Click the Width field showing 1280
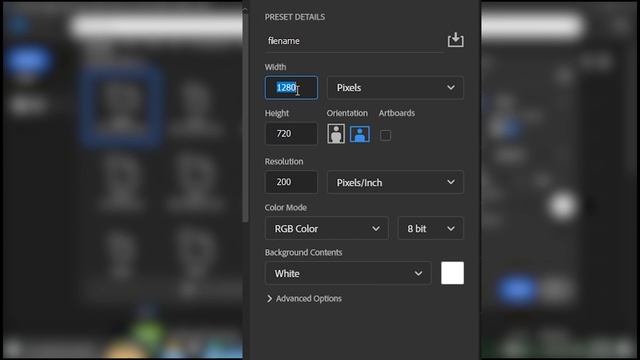The height and width of the screenshot is (360, 640). click(x=291, y=88)
